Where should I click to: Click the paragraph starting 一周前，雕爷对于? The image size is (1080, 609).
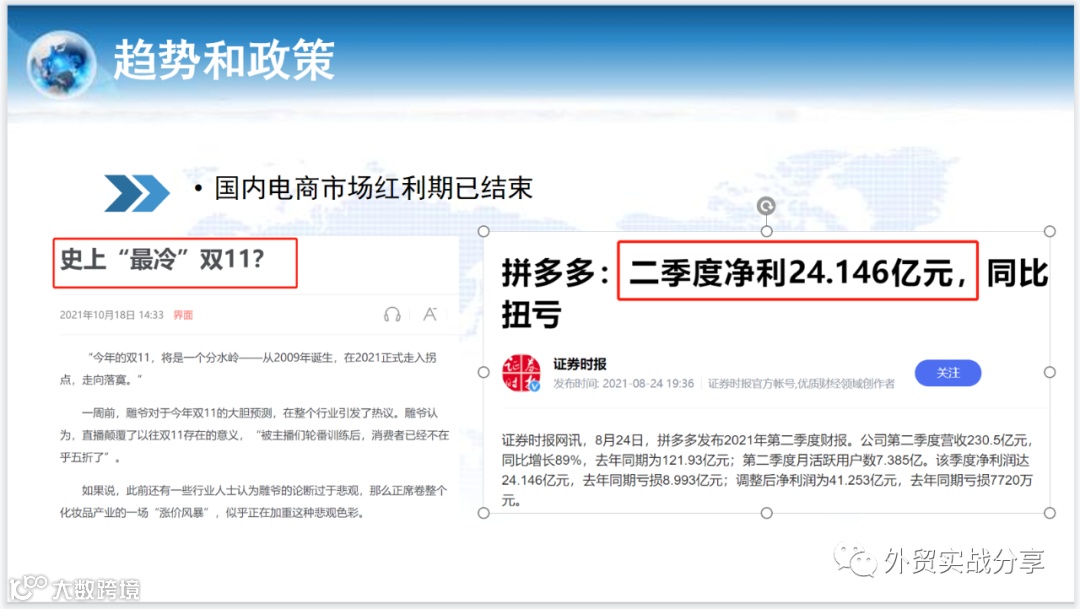pyautogui.click(x=254, y=435)
